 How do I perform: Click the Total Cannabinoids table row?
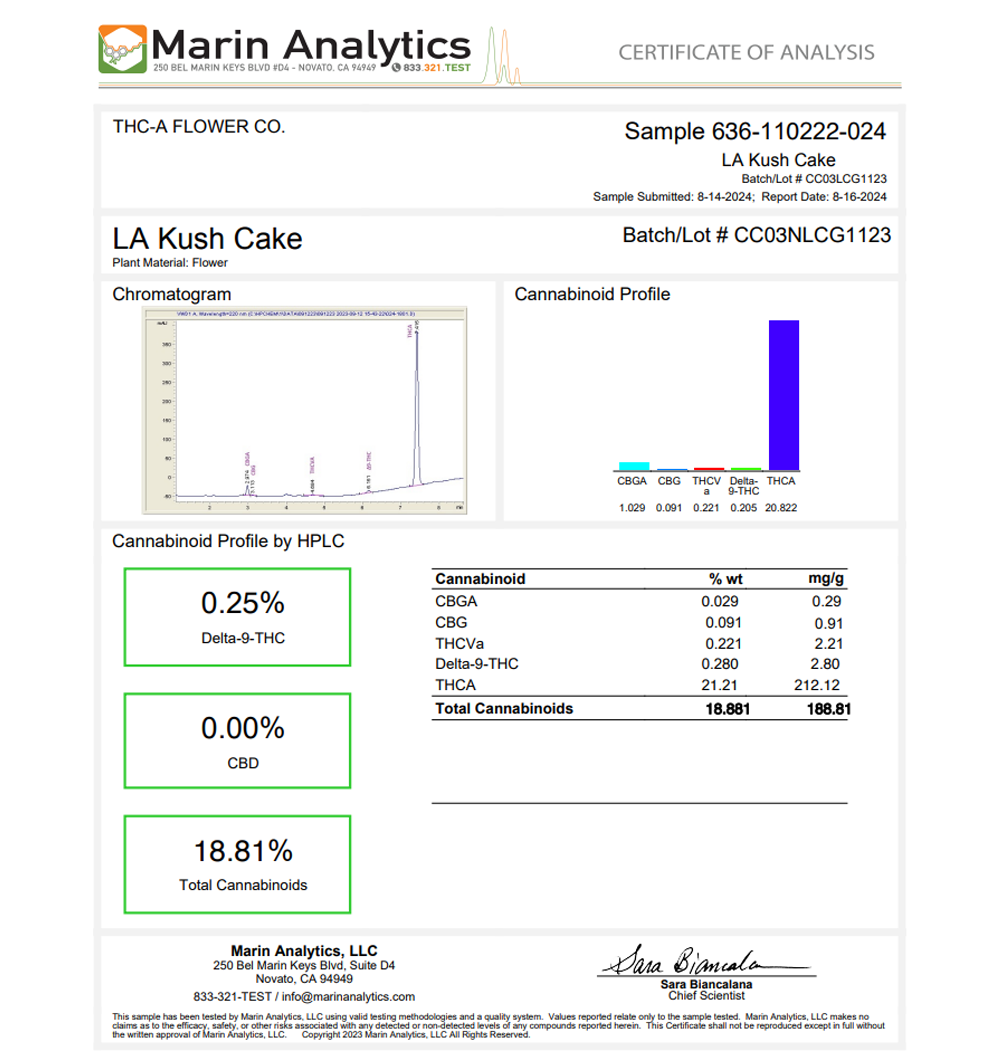coord(640,708)
